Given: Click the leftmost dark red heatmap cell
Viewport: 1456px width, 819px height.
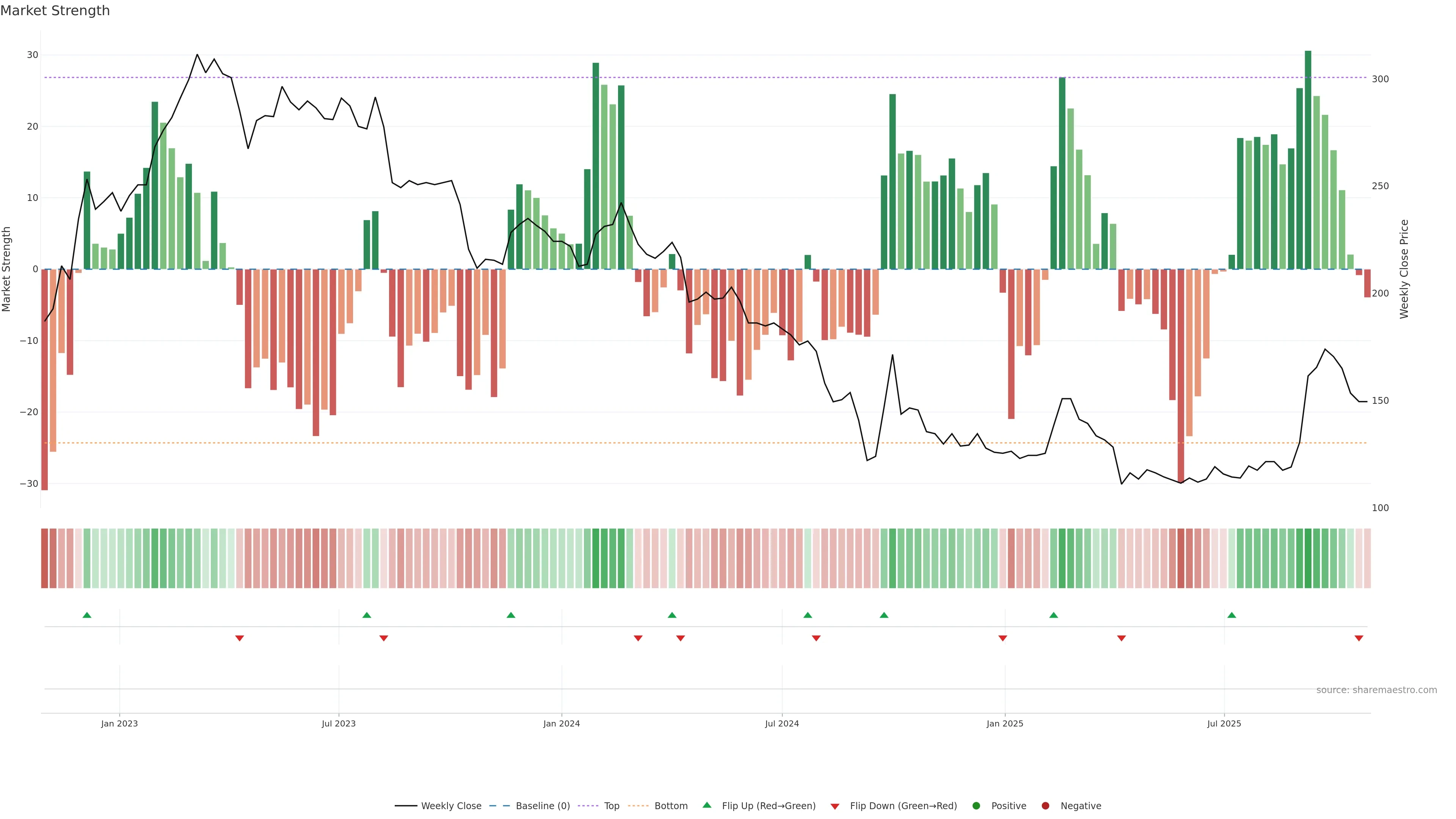Looking at the screenshot, I should point(45,559).
